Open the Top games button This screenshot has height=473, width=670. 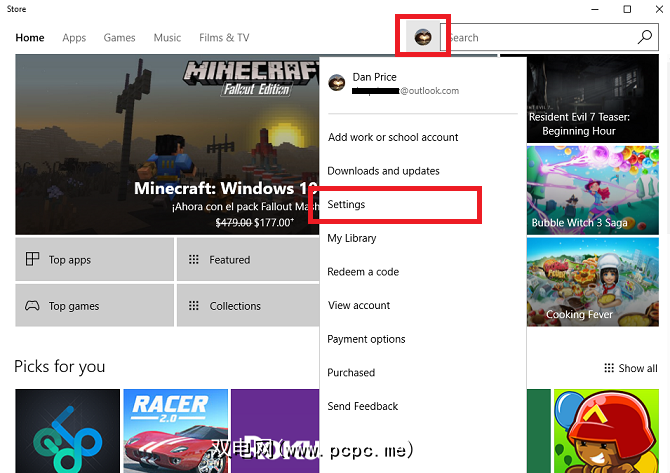[94, 306]
